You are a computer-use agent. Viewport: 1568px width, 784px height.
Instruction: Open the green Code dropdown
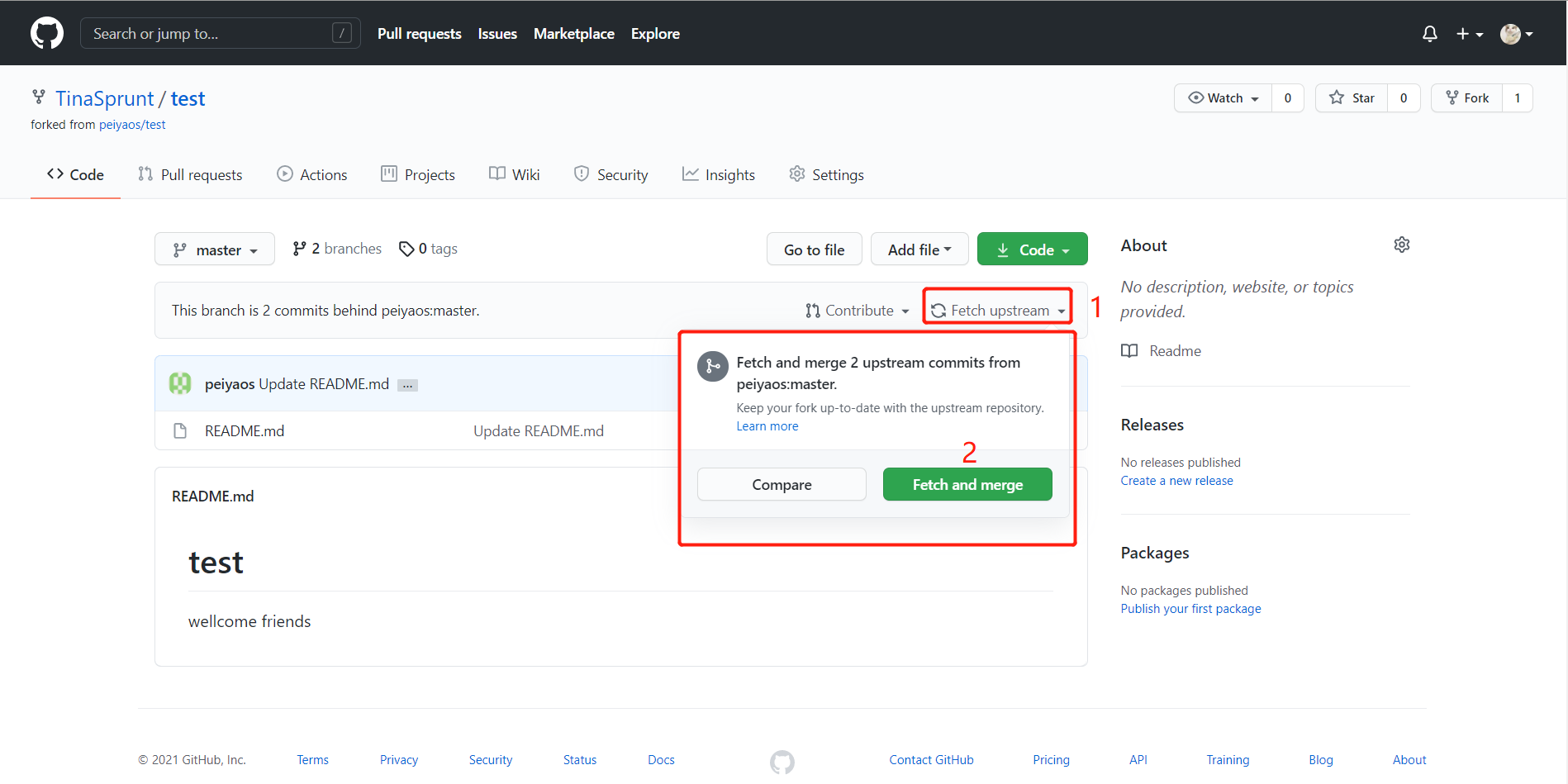(1033, 249)
